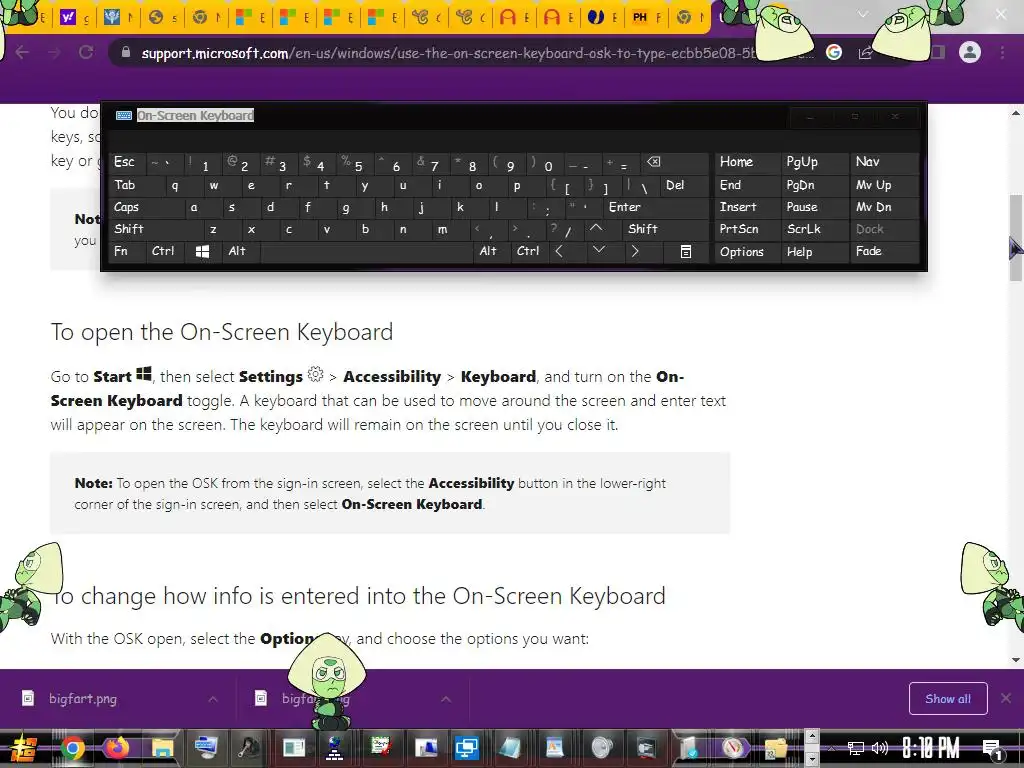Click the page vertical scrollbar thumb
Viewport: 1024px width, 768px height.
(1016, 238)
